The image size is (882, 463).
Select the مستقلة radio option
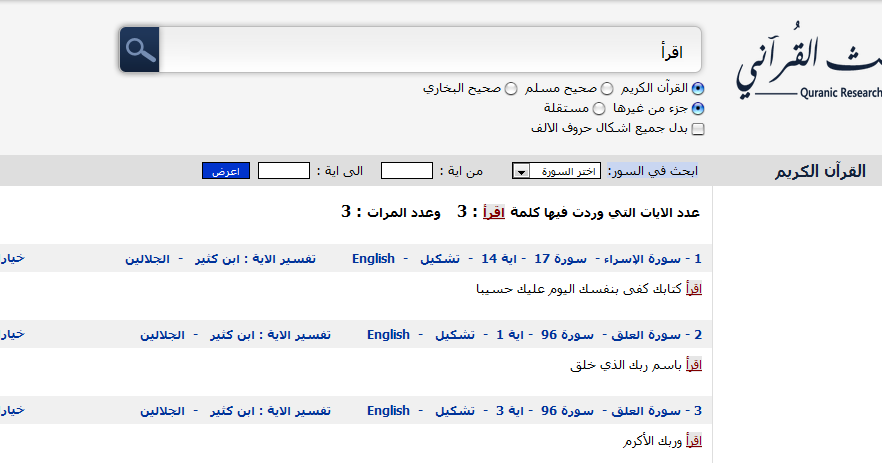599,109
